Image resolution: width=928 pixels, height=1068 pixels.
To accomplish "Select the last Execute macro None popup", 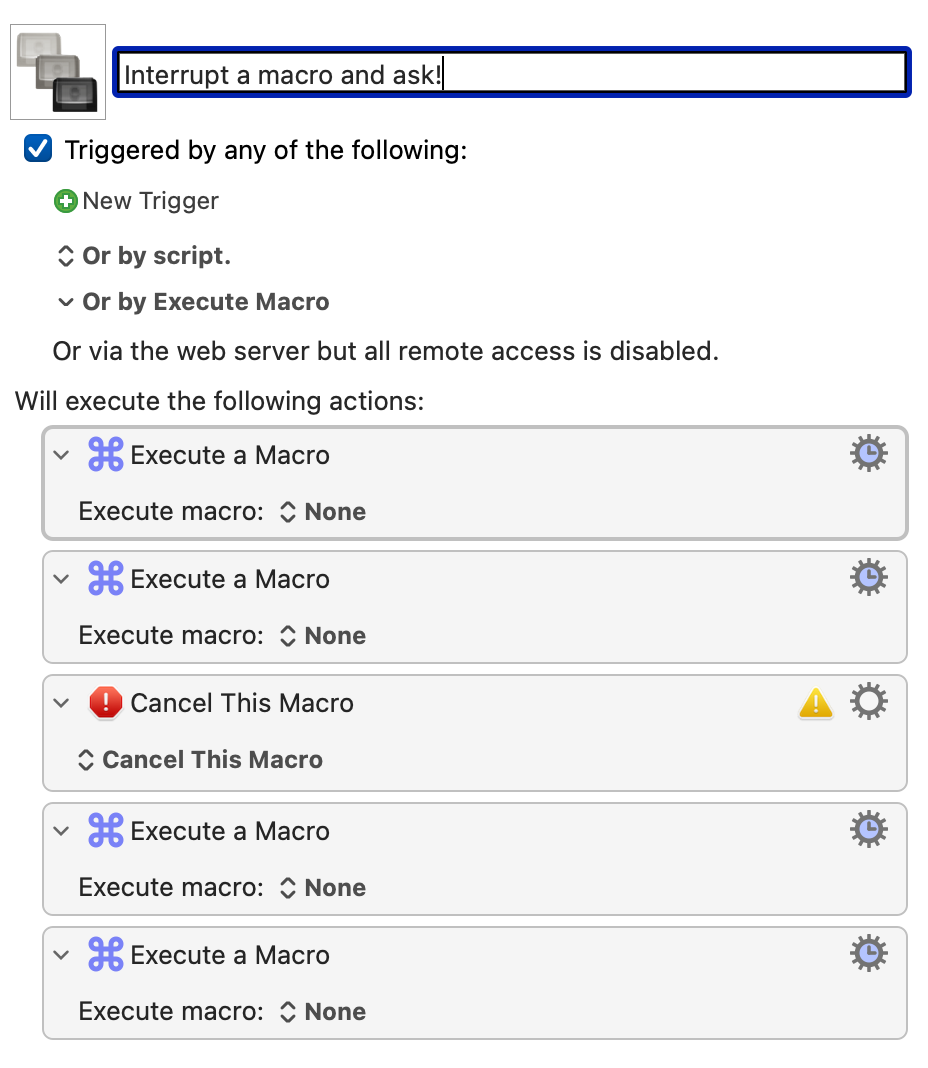I will pyautogui.click(x=323, y=1011).
